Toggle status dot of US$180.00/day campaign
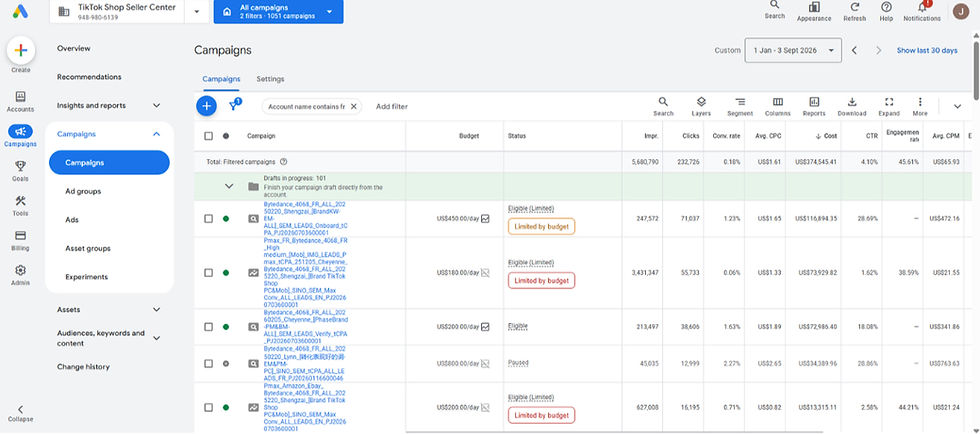This screenshot has height=434, width=980. (226, 273)
